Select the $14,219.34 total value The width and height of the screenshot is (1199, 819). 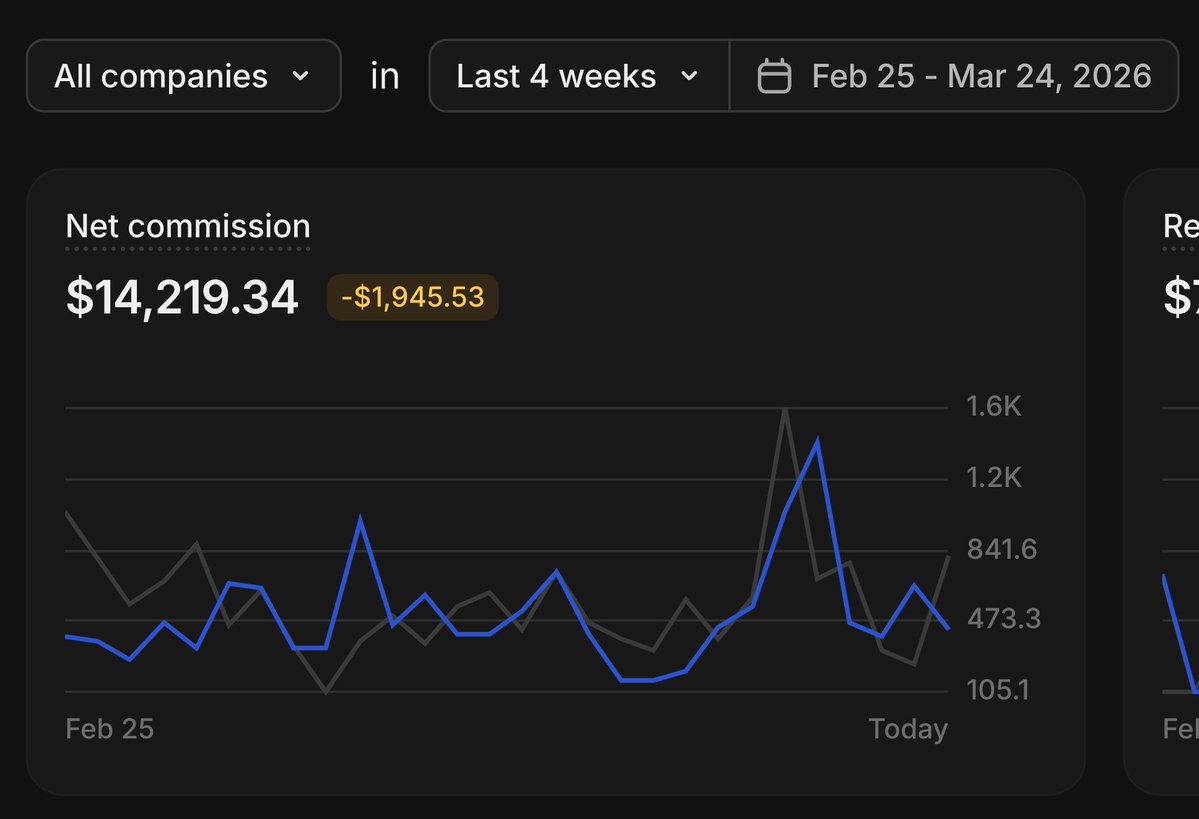click(182, 297)
